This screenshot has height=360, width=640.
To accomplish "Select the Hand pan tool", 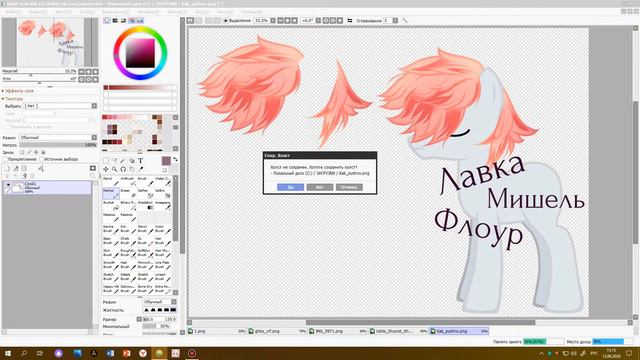I will coord(131,169).
